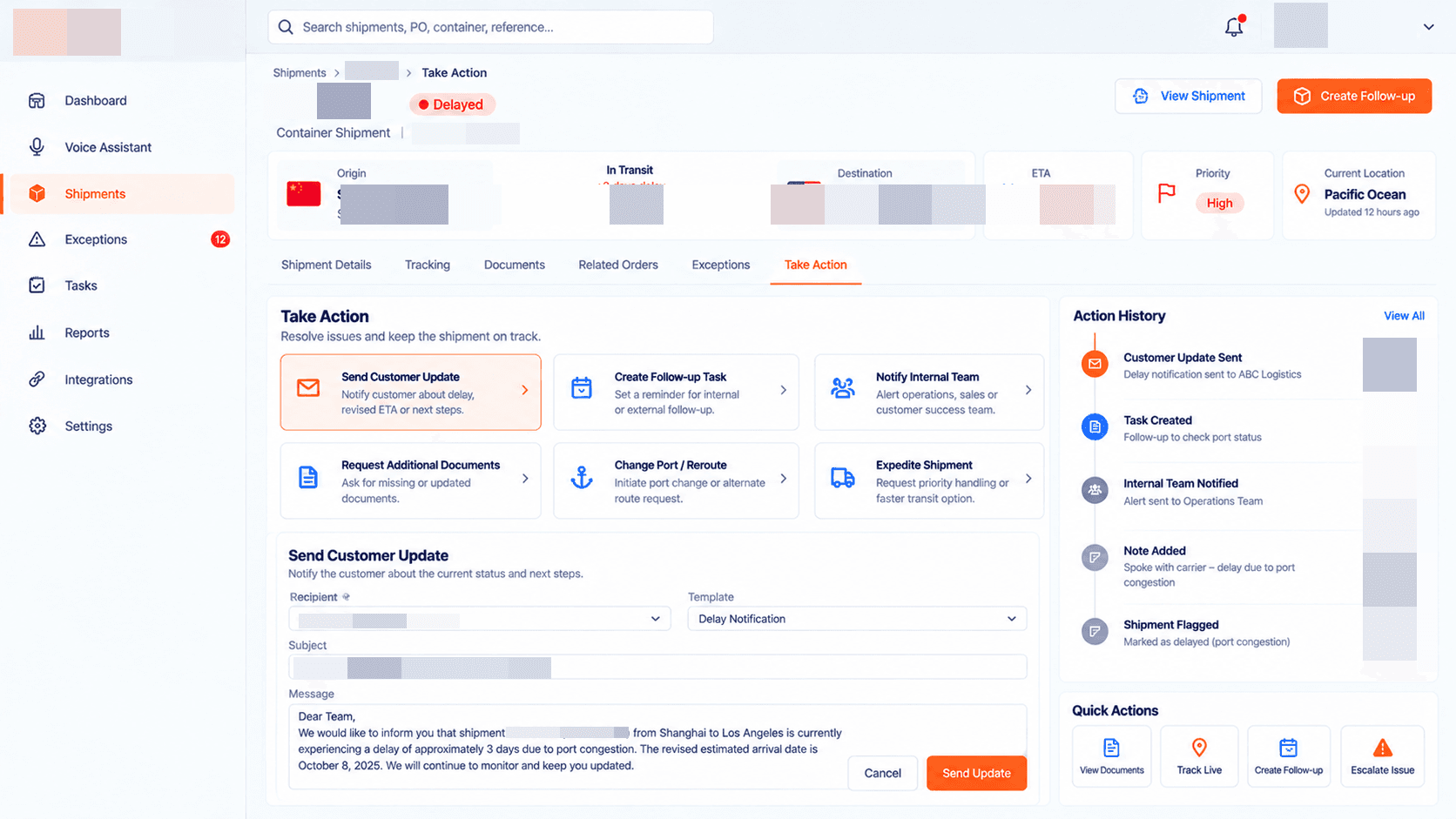Click the orange Create Follow-up button
This screenshot has height=819, width=1456.
1354,96
